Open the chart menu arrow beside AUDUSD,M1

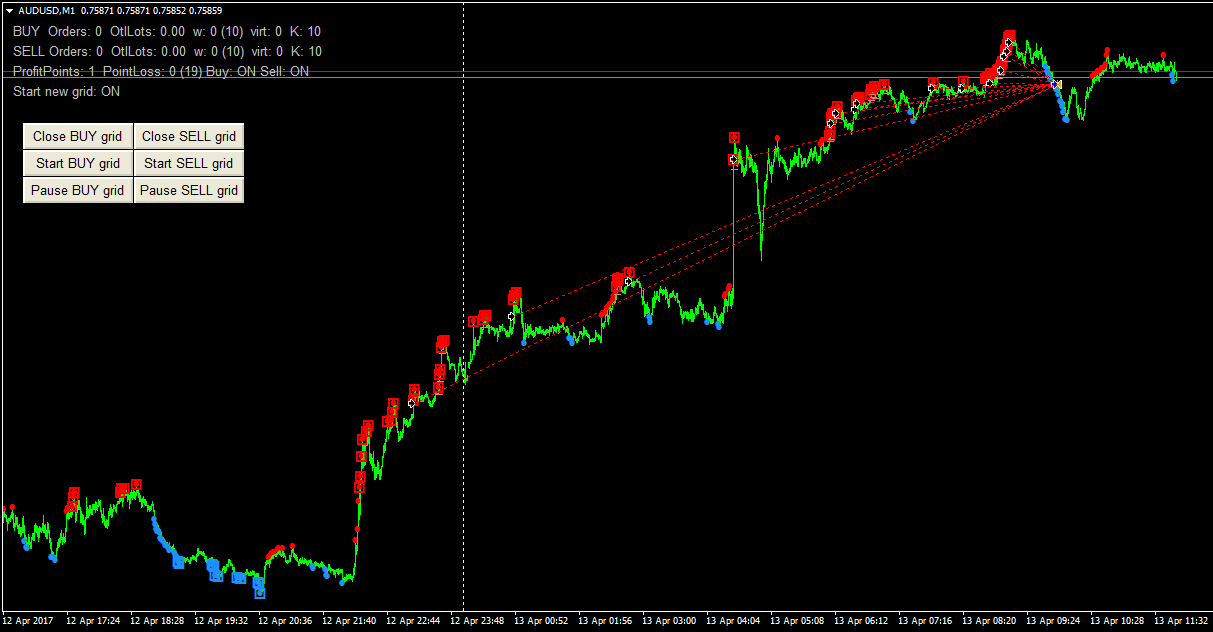pyautogui.click(x=9, y=10)
